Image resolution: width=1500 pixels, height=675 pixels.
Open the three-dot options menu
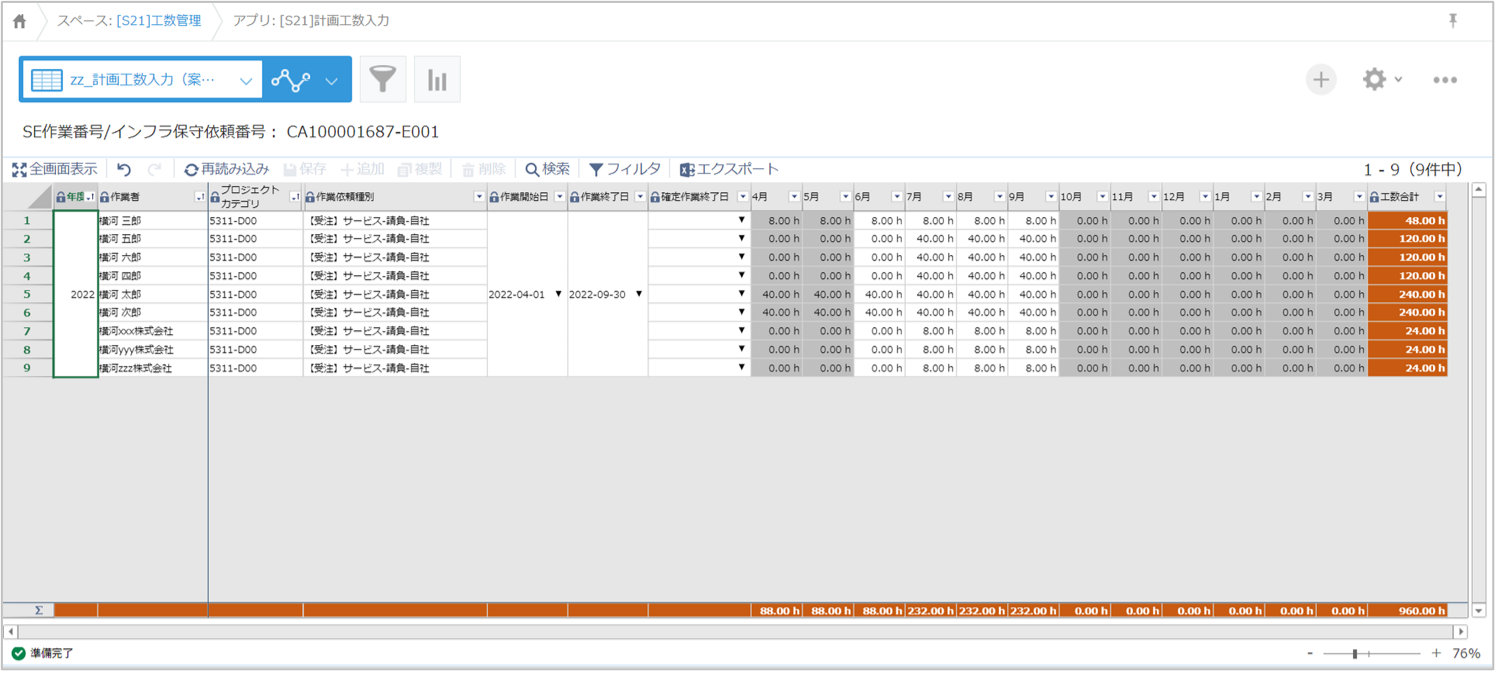click(1444, 80)
